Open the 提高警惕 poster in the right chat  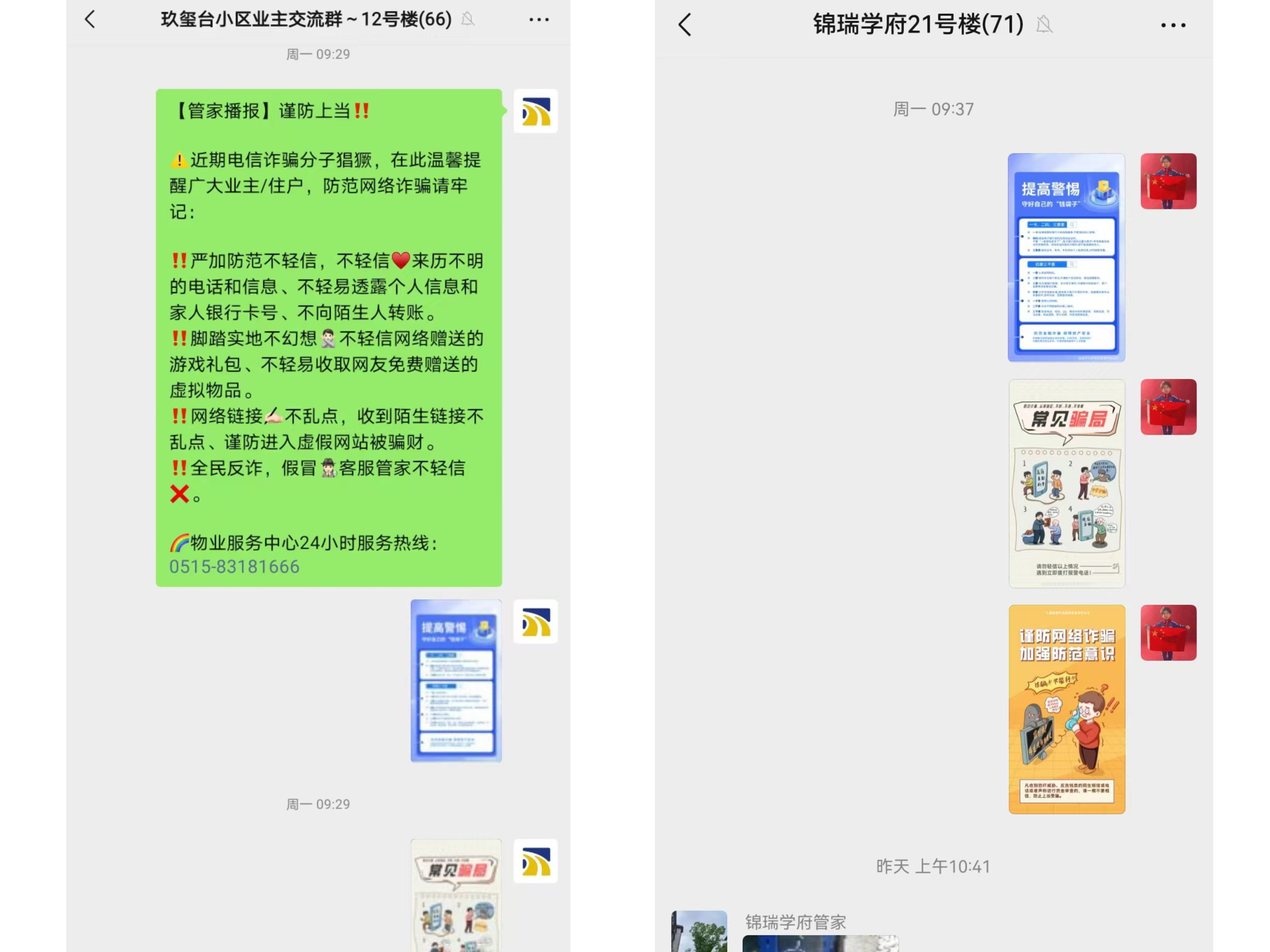point(1066,258)
